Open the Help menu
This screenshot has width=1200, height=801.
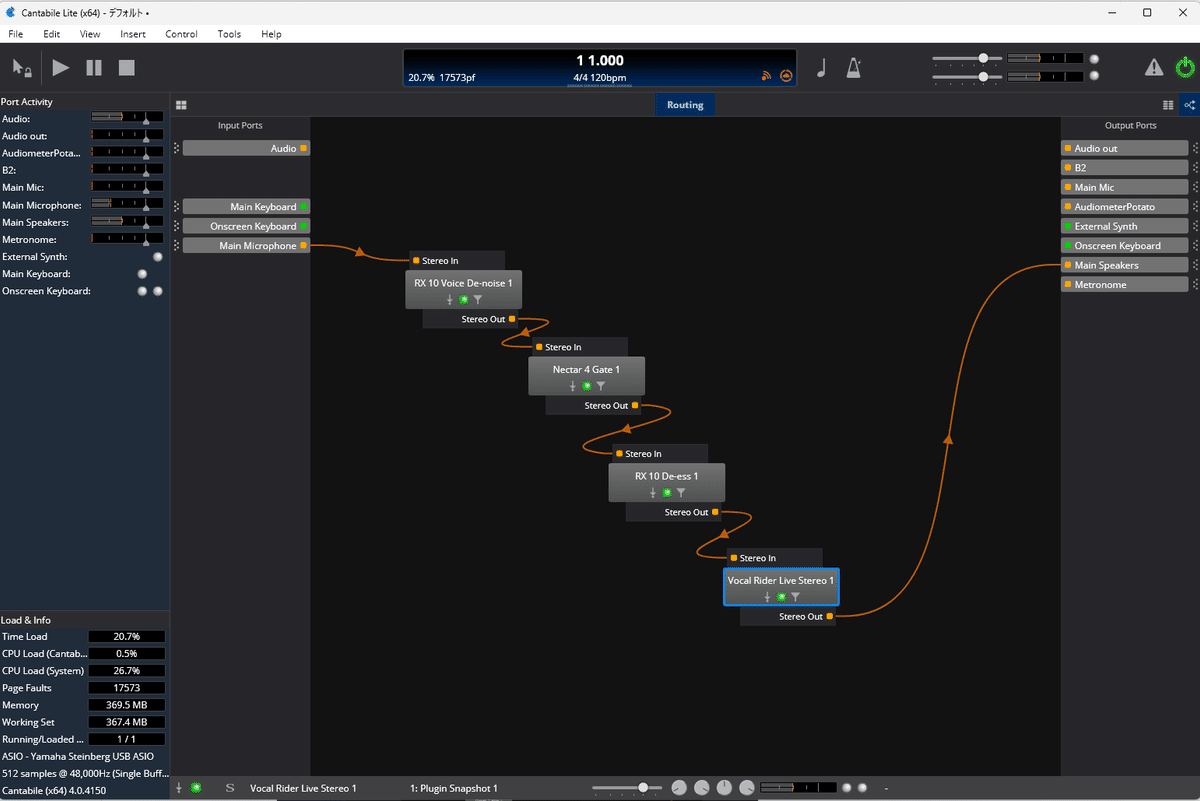[271, 34]
